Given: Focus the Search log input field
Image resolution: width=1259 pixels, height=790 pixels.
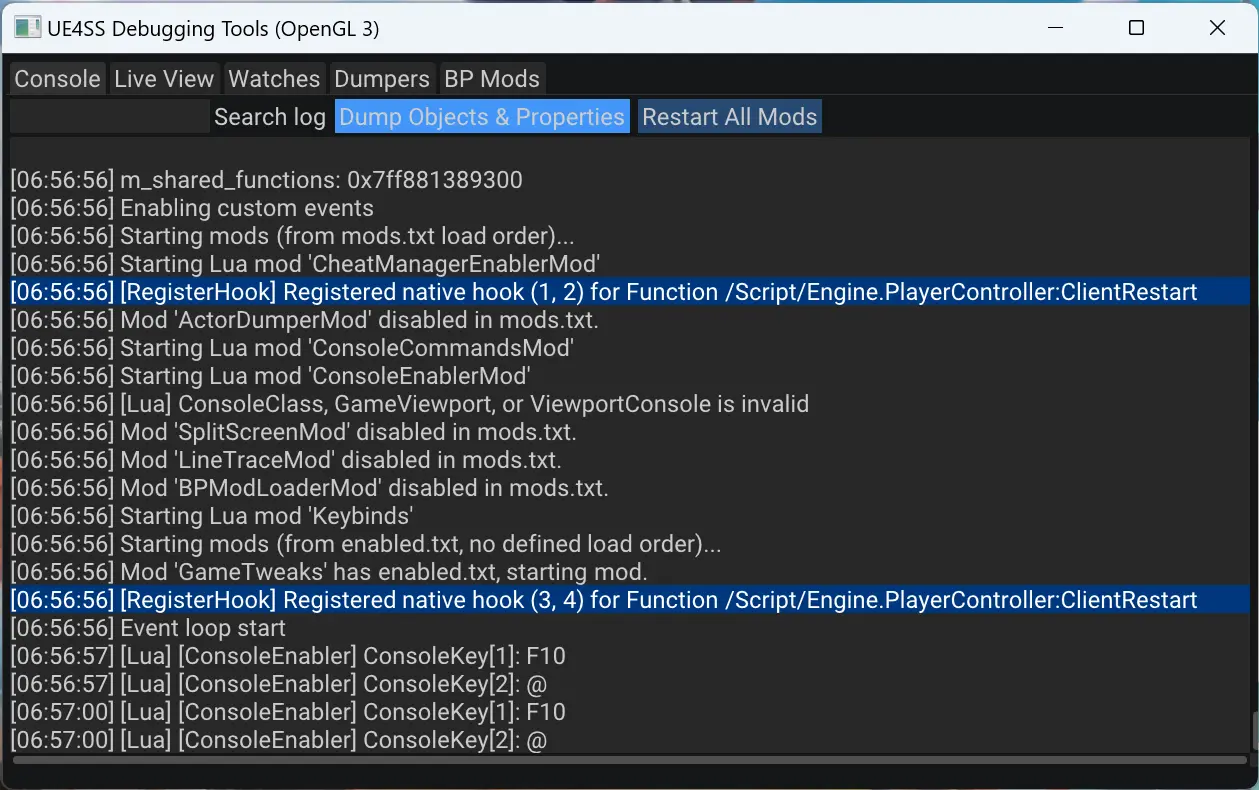Looking at the screenshot, I should pos(109,117).
